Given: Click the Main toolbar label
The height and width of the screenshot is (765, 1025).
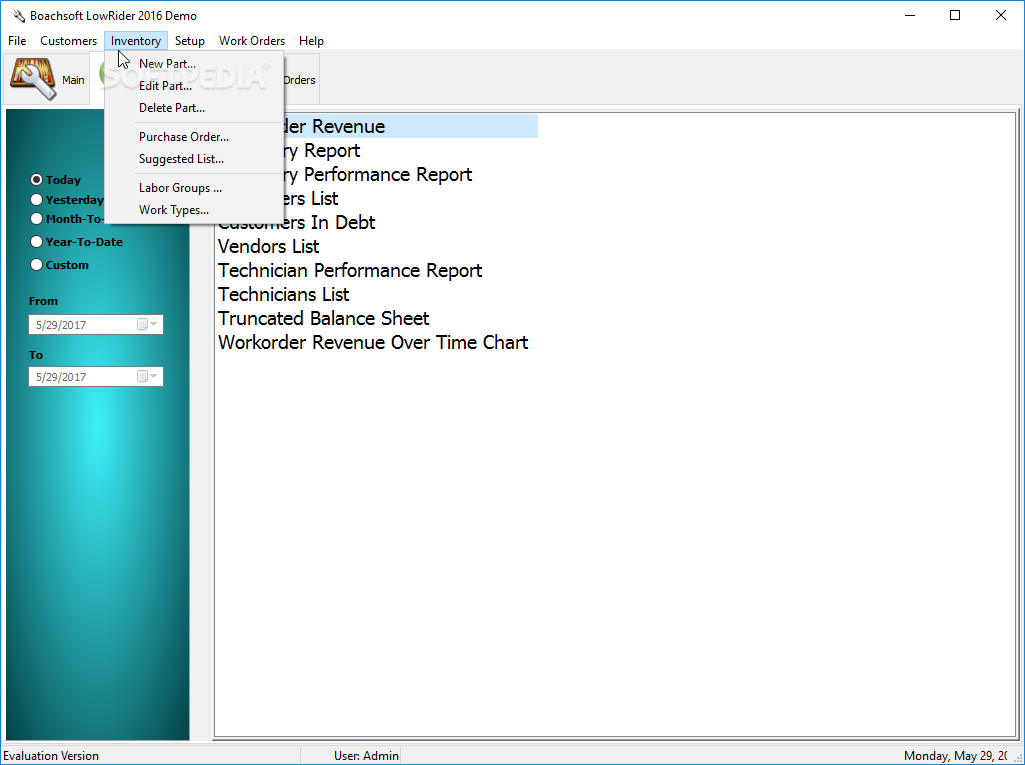Looking at the screenshot, I should (x=73, y=80).
